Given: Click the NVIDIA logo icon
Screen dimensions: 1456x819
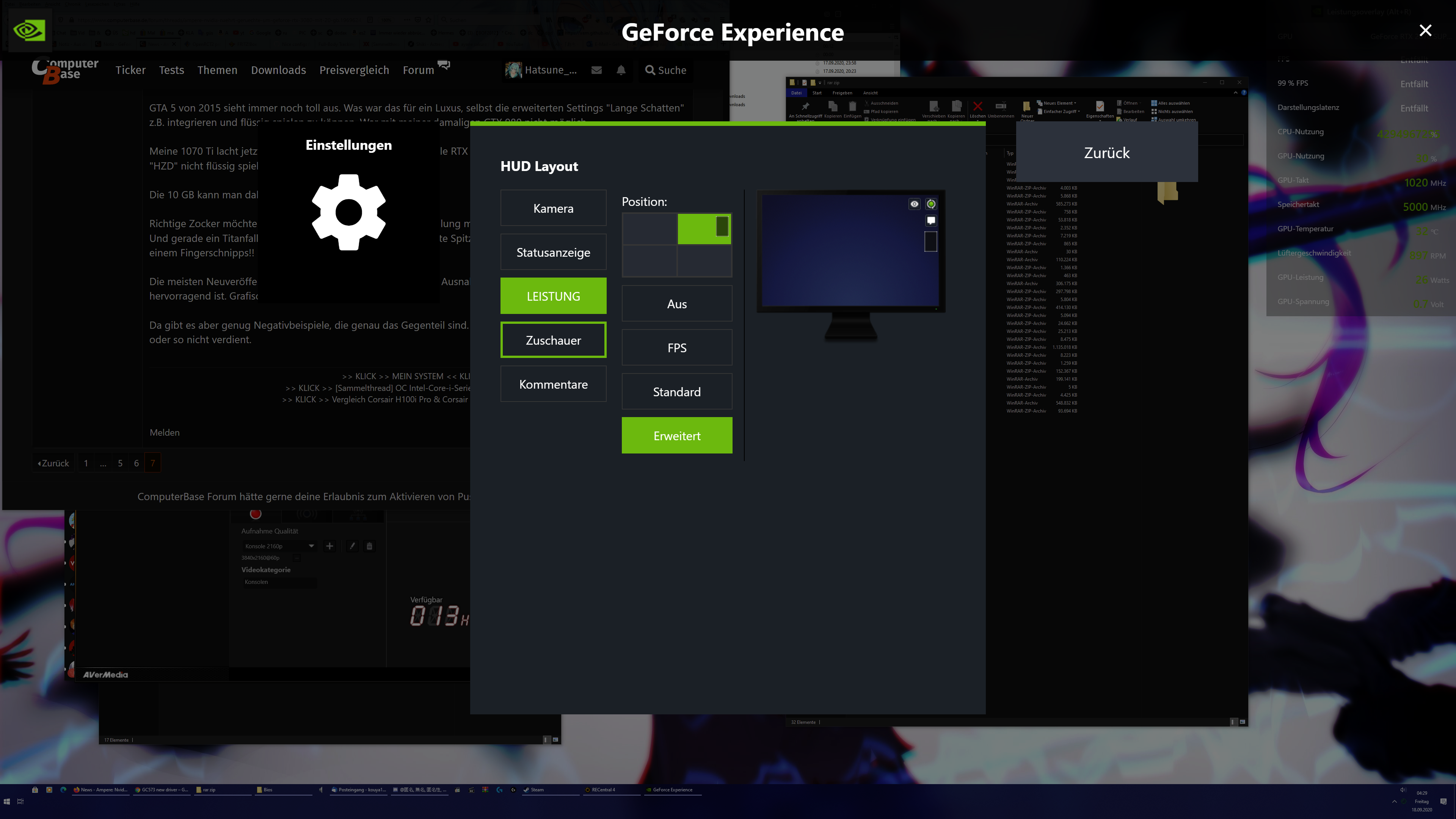Looking at the screenshot, I should click(29, 30).
